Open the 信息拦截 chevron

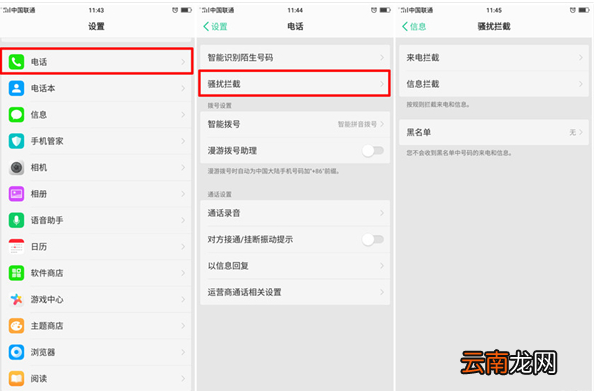[x=581, y=84]
